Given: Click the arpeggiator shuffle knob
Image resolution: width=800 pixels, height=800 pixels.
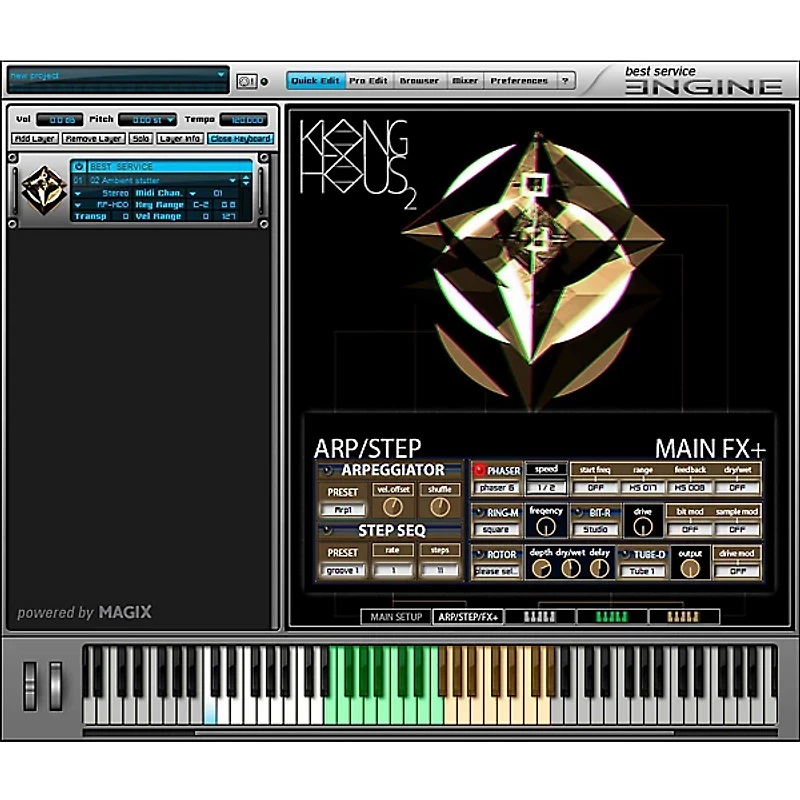Looking at the screenshot, I should (x=439, y=509).
